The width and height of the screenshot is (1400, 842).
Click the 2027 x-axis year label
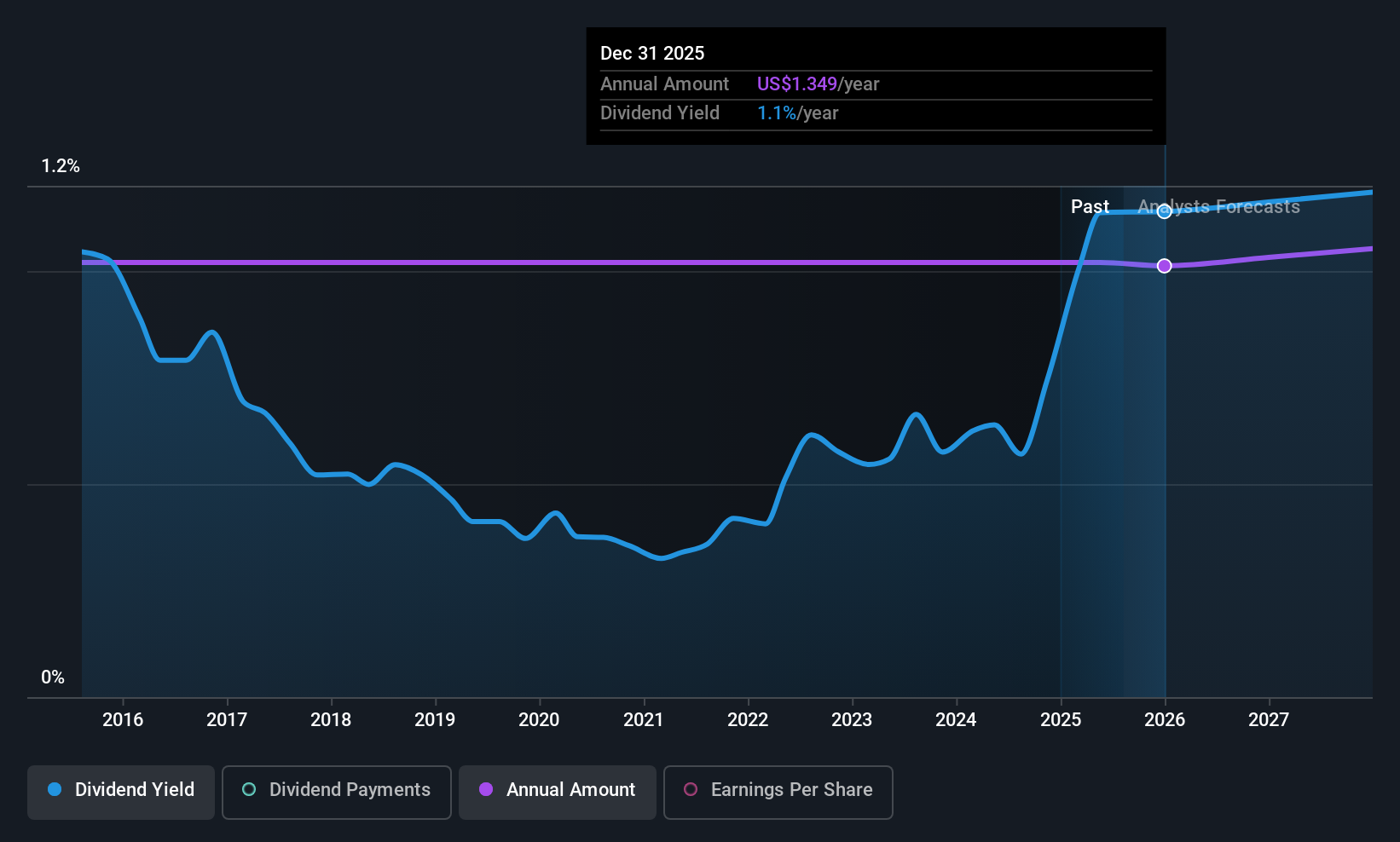tap(1269, 719)
